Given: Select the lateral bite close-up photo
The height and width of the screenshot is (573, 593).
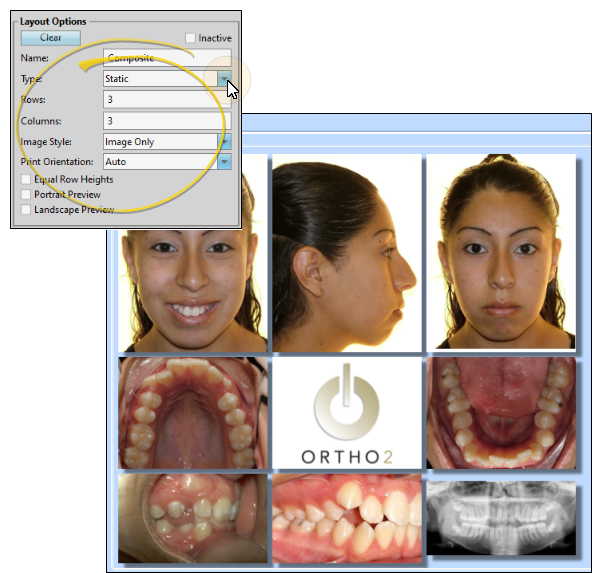Looking at the screenshot, I should coord(347,519).
